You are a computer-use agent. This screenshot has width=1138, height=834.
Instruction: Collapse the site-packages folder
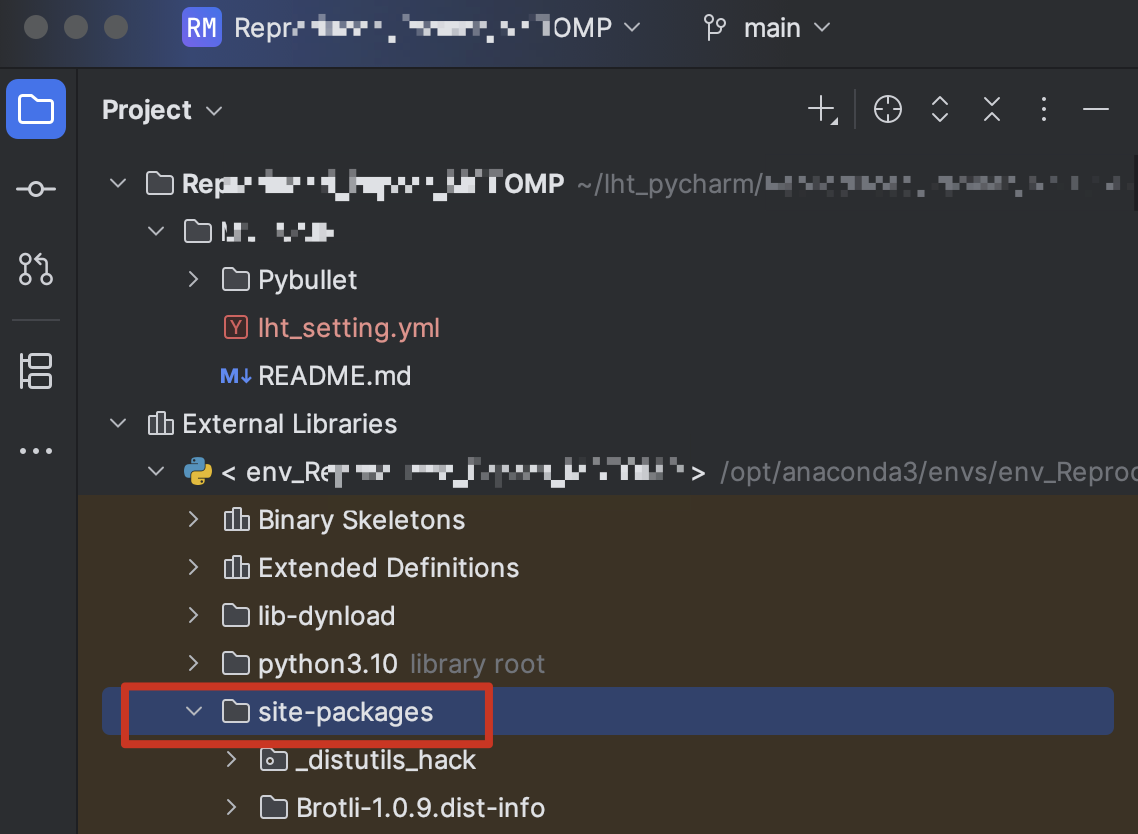point(194,712)
